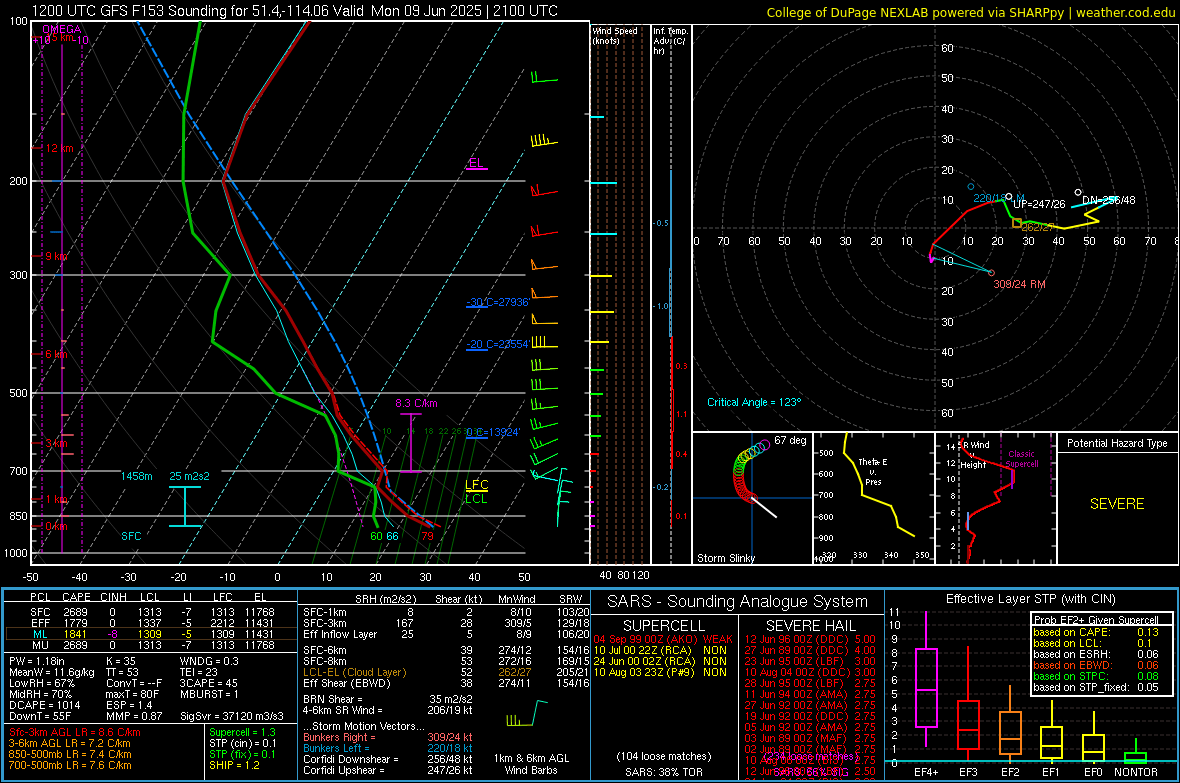Select the SFC parcel row
1180x783 pixels.
click(x=152, y=612)
